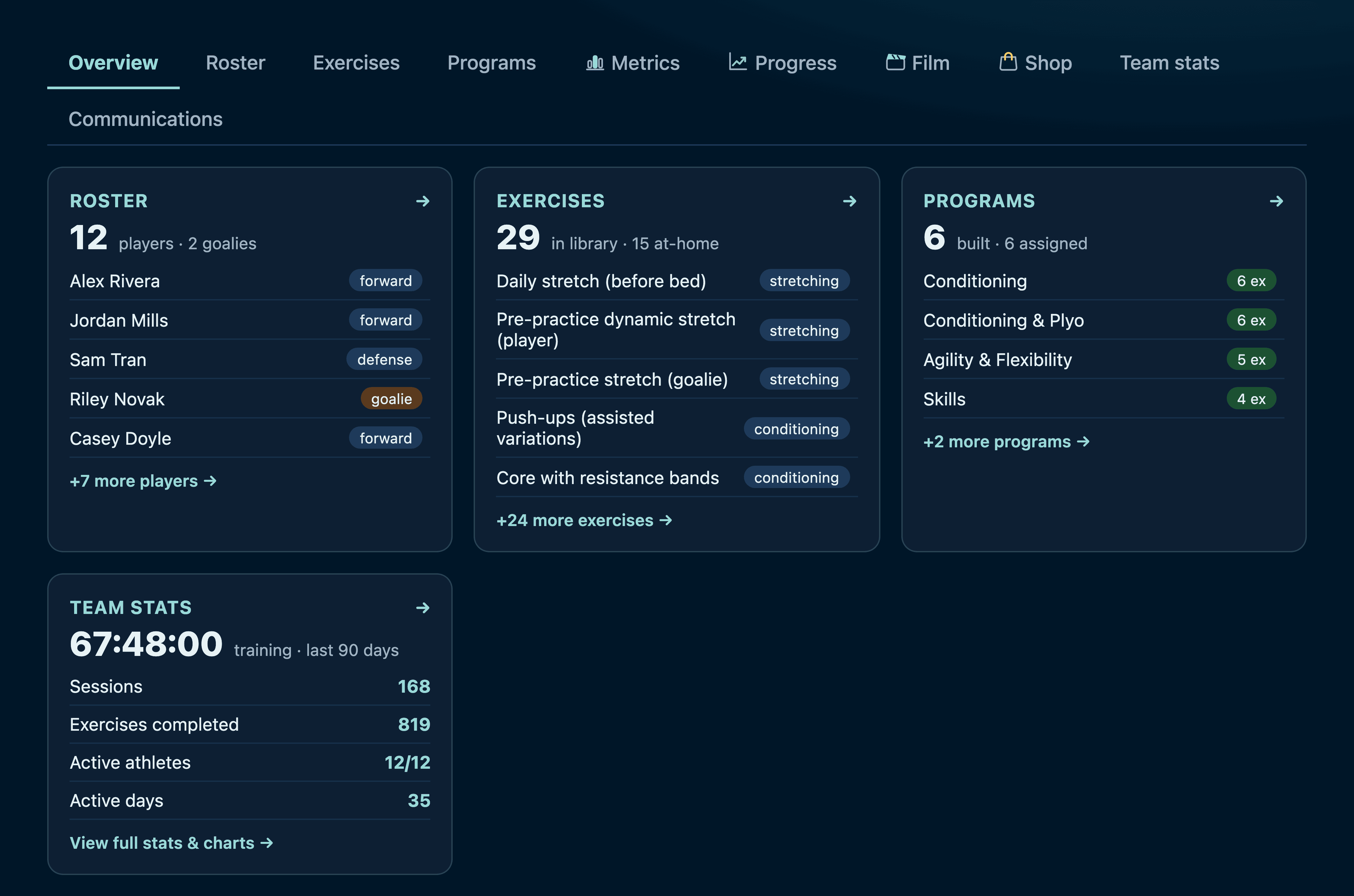Open the Metrics tab label
The height and width of the screenshot is (896, 1354).
tap(645, 63)
